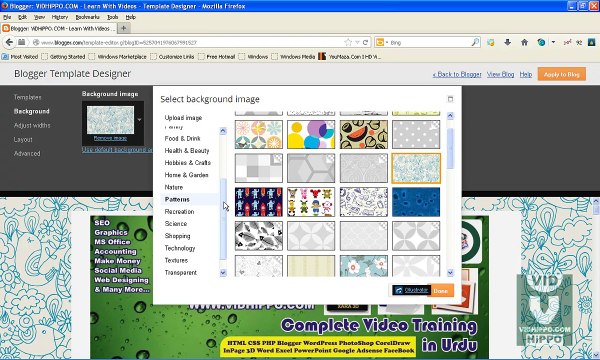Image resolution: width=600 pixels, height=360 pixels.
Task: Click the YouMaza bookmark favicon
Action: [322, 57]
